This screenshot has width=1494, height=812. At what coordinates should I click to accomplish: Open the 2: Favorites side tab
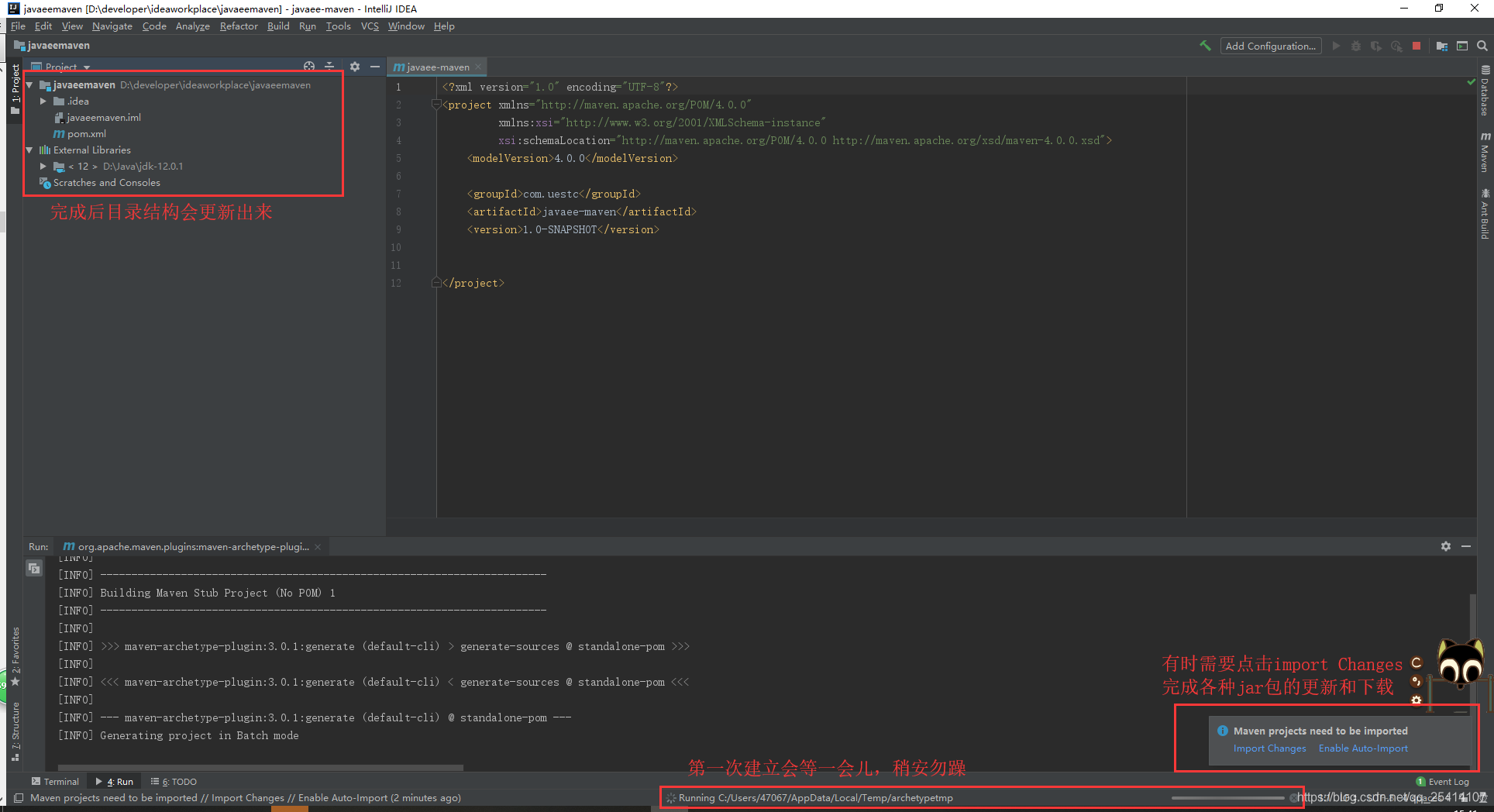(x=15, y=657)
